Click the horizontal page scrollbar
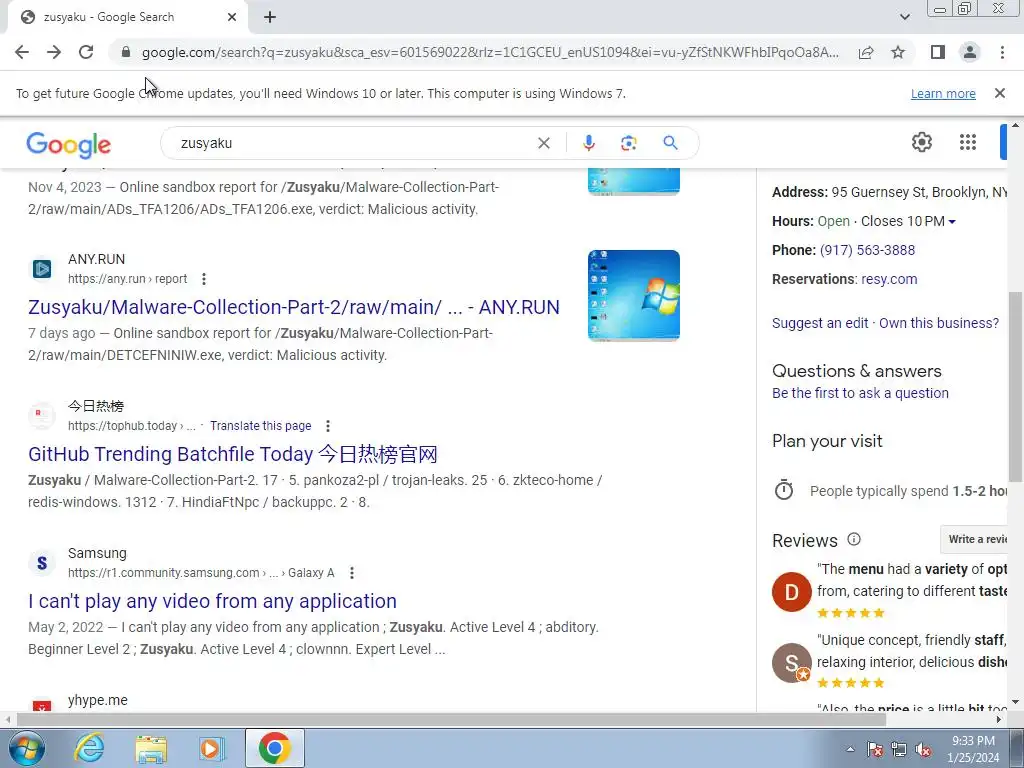This screenshot has width=1024, height=768. click(451, 720)
